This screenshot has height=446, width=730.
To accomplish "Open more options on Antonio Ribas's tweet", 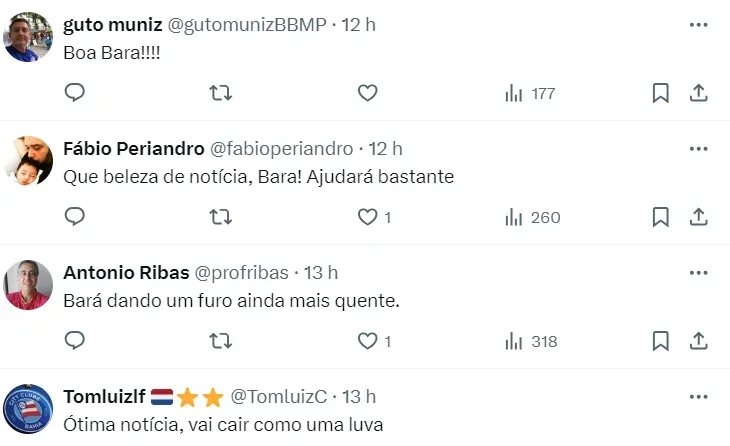I will [x=699, y=272].
